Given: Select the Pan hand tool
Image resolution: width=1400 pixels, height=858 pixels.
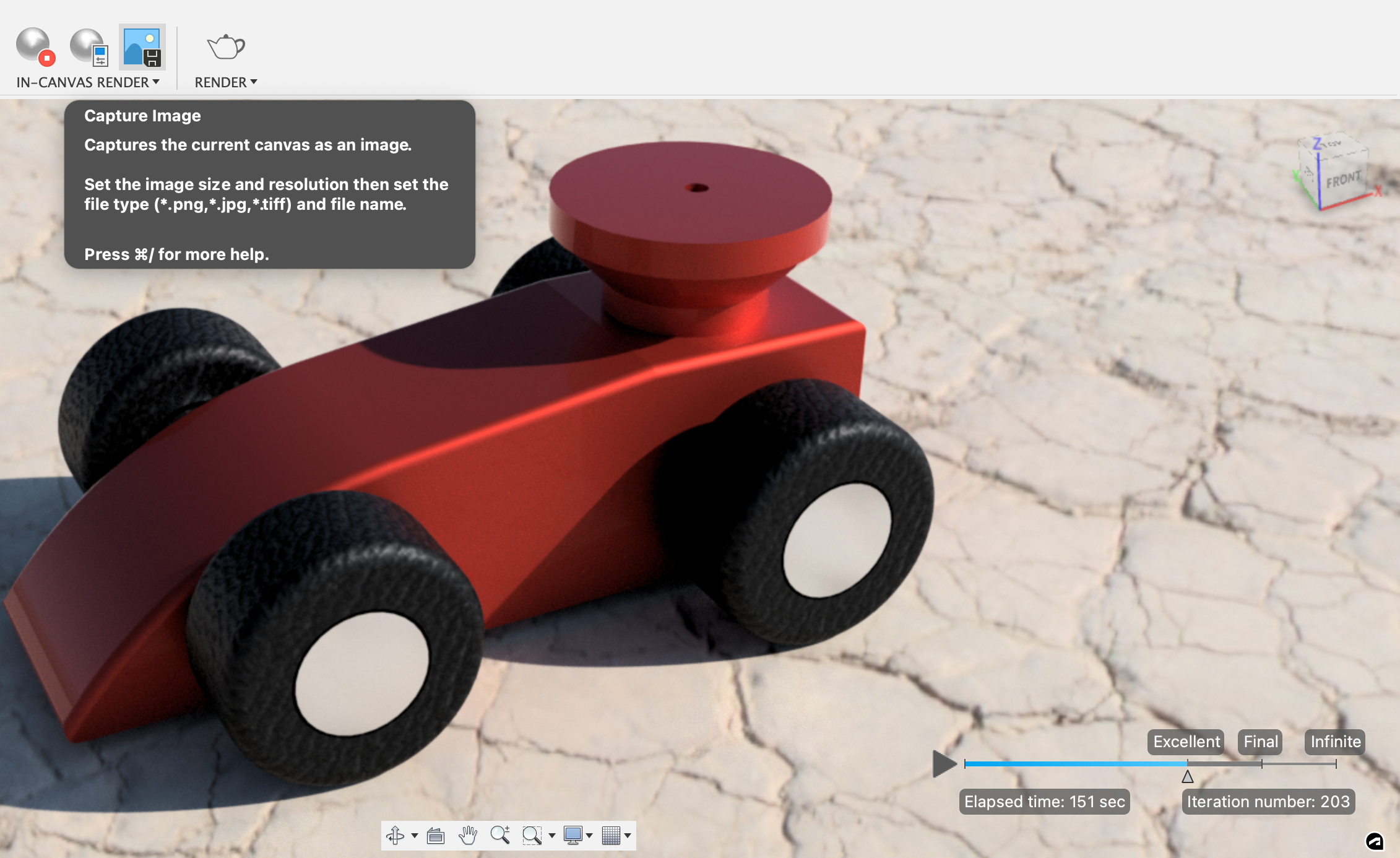Looking at the screenshot, I should click(x=468, y=836).
